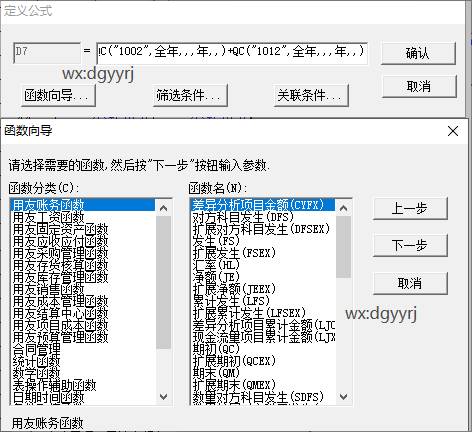The width and height of the screenshot is (472, 432).
Task: Open the 函数向导... button
Action: (x=58, y=96)
